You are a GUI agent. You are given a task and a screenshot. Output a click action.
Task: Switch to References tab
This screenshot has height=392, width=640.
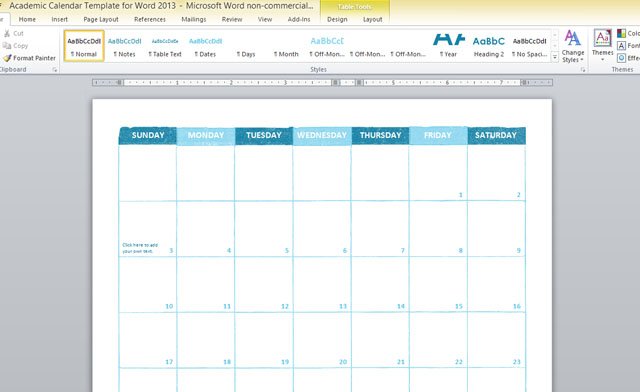click(x=150, y=19)
